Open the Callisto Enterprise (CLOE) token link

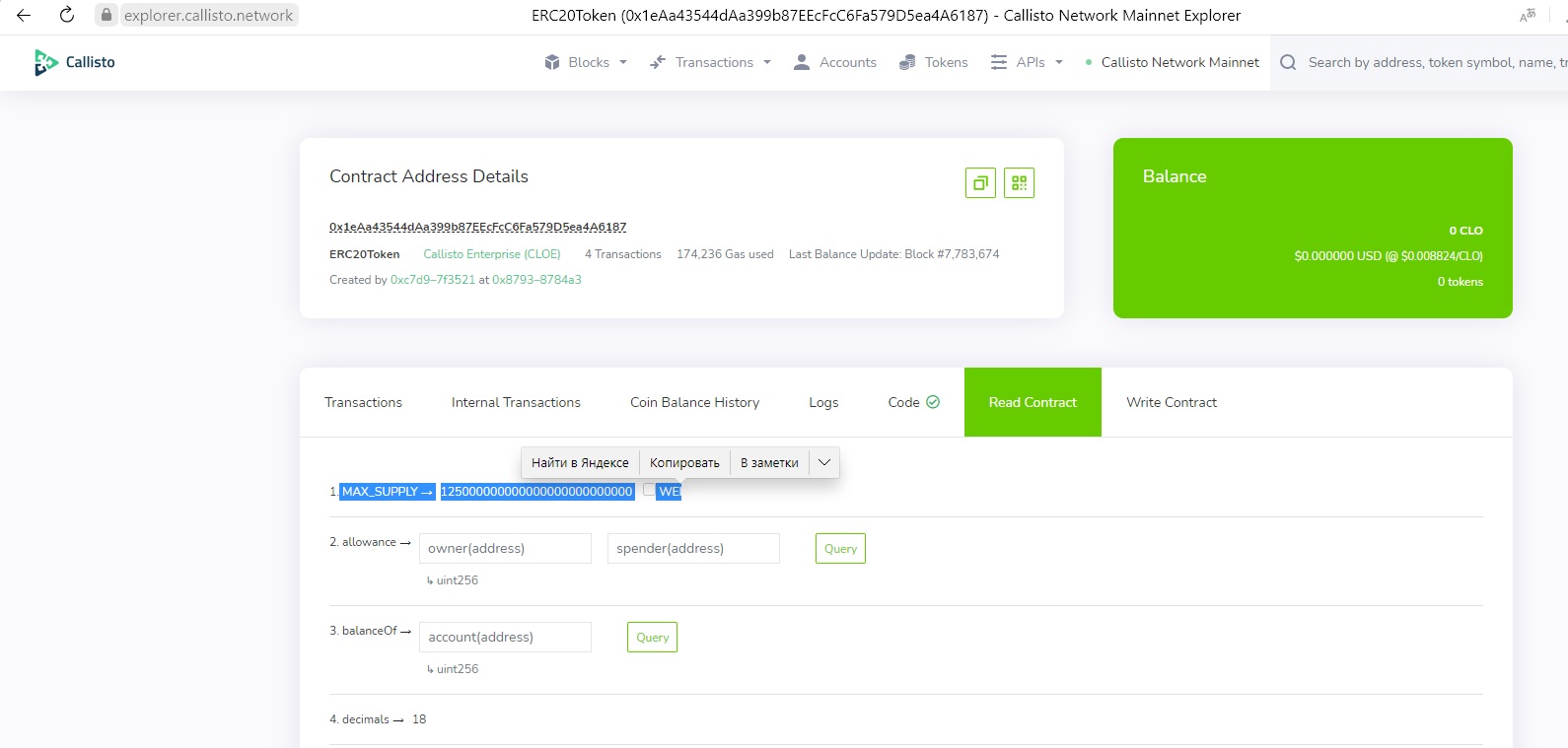pyautogui.click(x=492, y=254)
